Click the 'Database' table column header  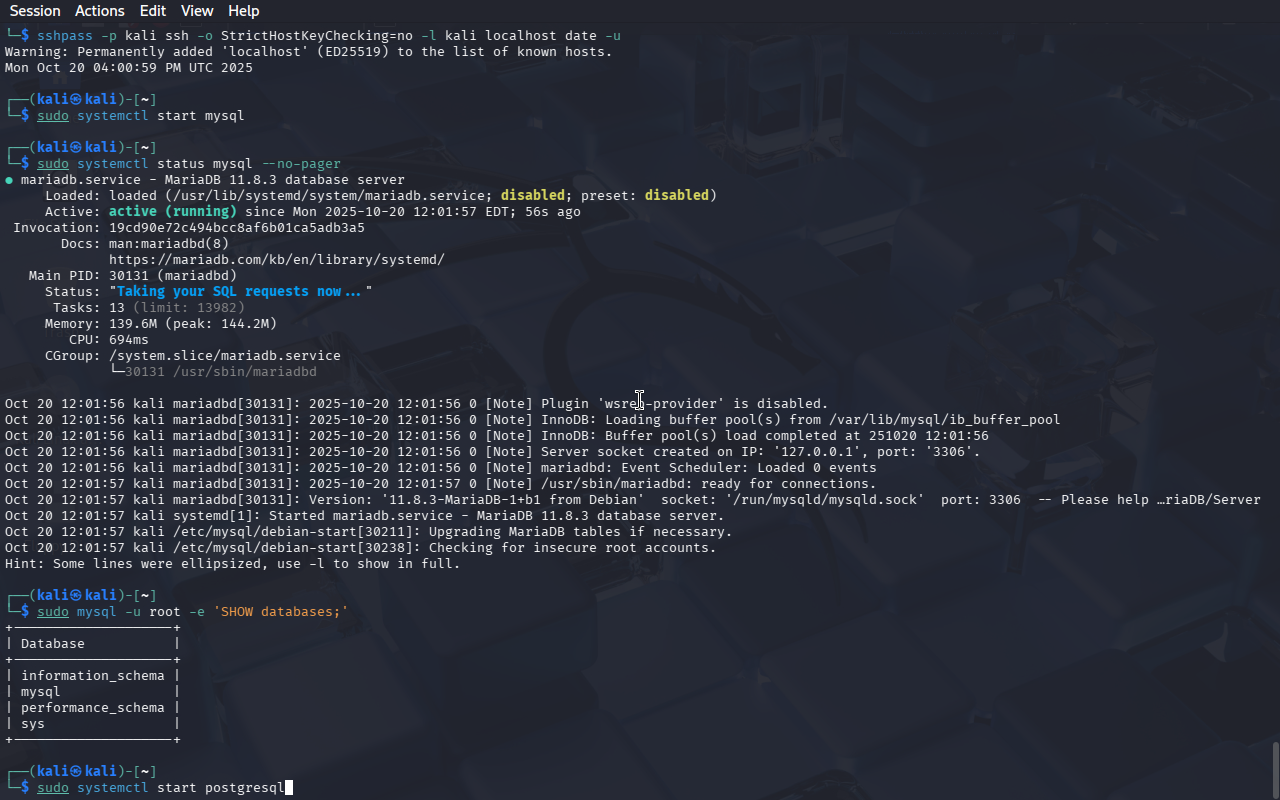point(52,644)
